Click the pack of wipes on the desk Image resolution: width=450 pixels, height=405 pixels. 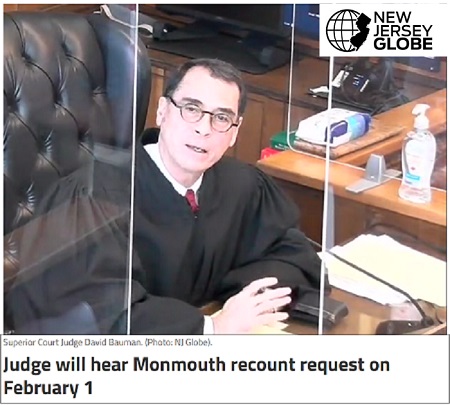coord(334,127)
